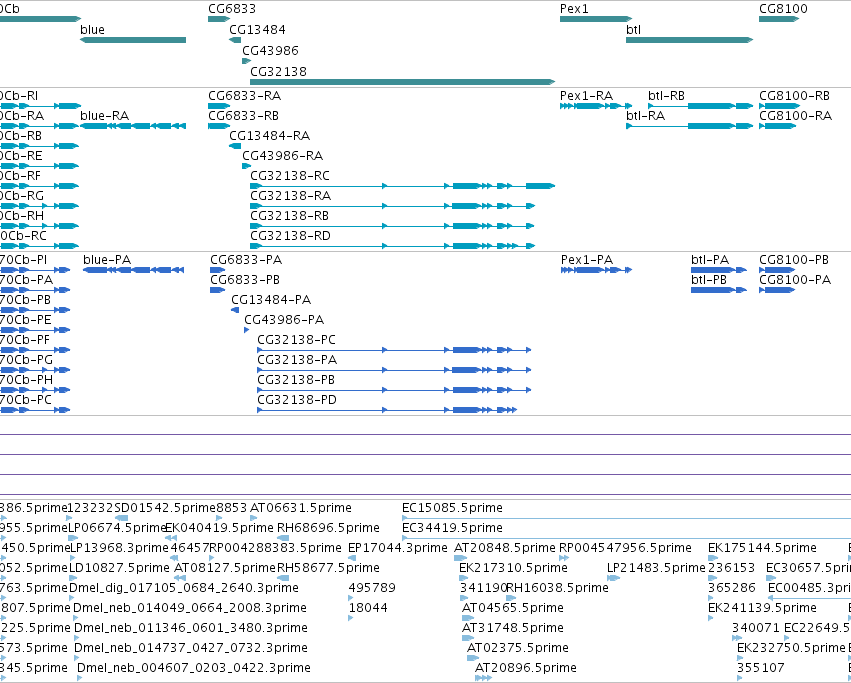Select EST AT06631.5prime

[x=301, y=508]
